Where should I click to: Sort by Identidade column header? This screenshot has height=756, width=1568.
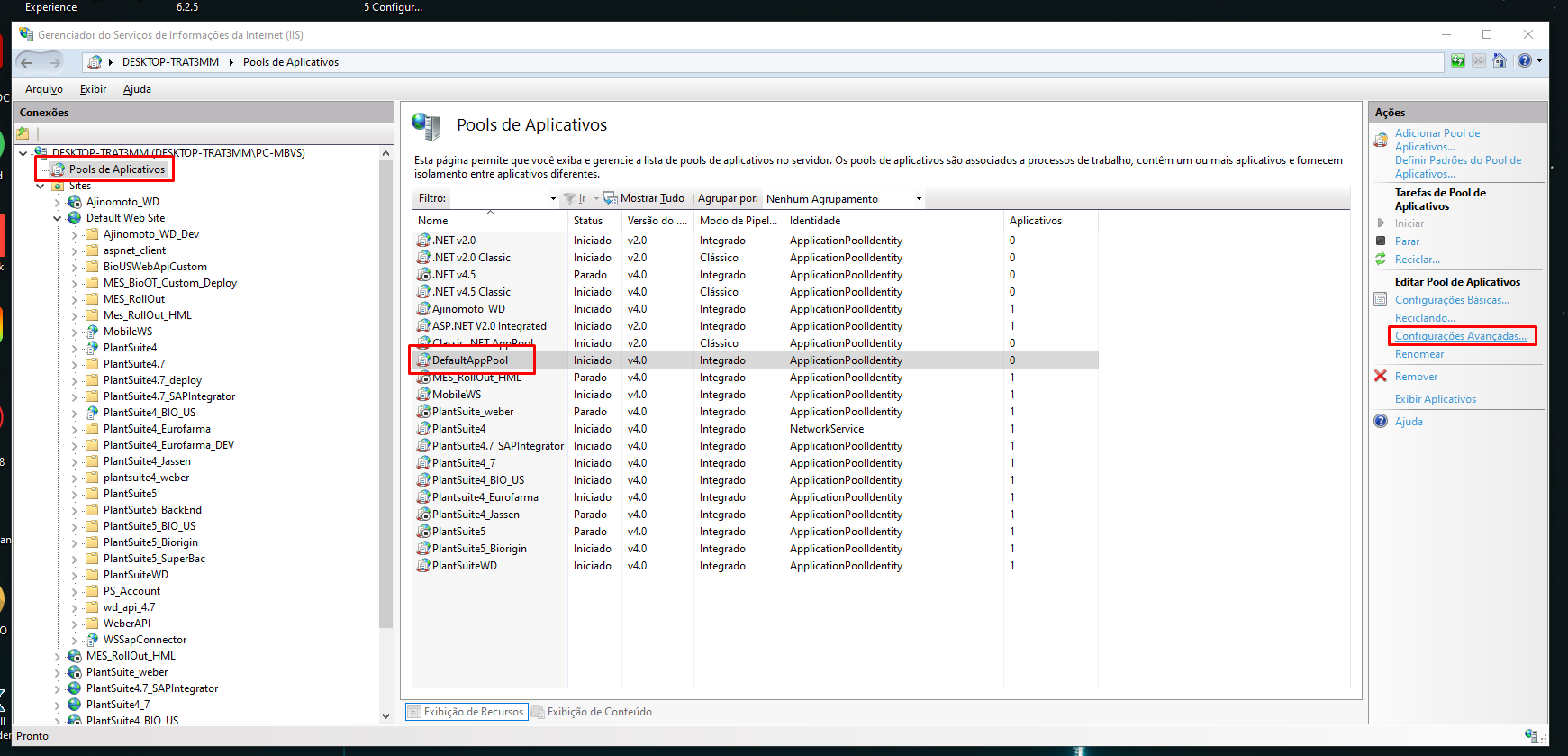point(893,221)
